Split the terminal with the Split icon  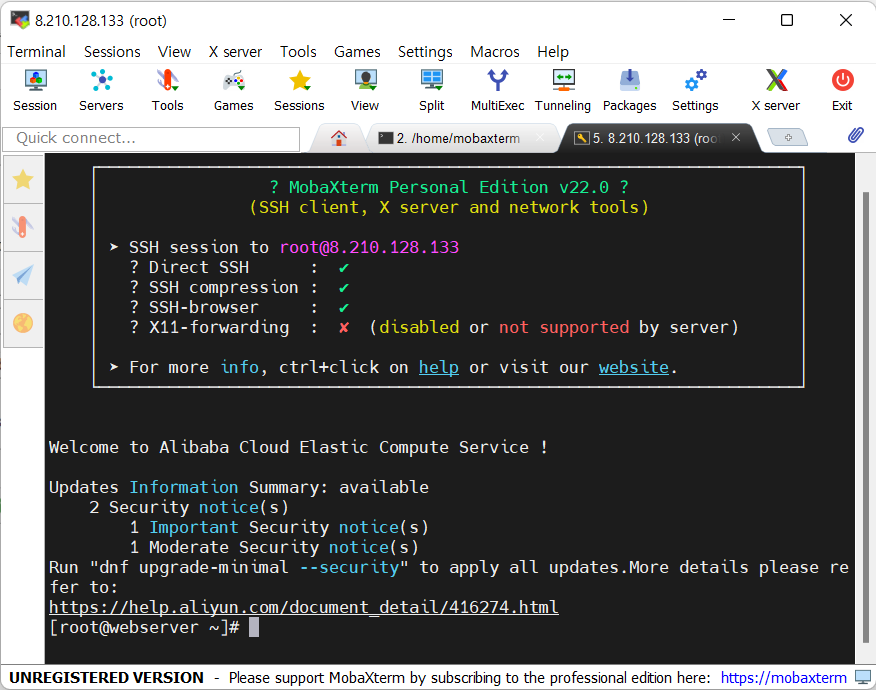432,90
